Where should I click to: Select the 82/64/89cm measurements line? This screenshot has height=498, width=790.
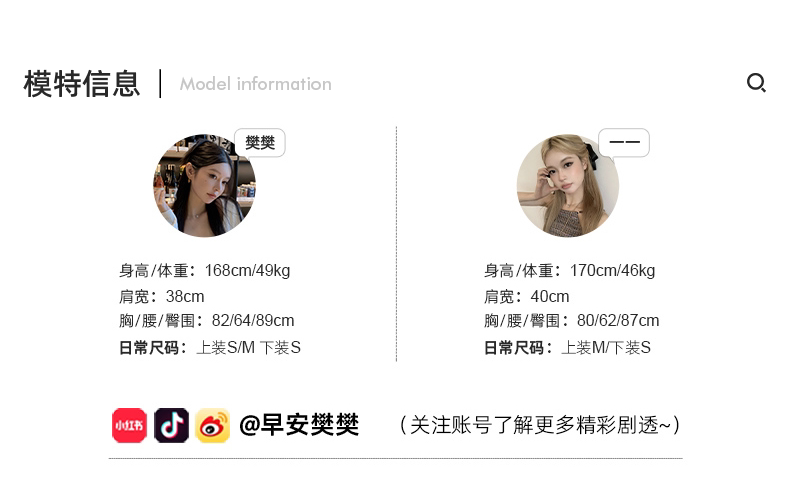click(207, 321)
